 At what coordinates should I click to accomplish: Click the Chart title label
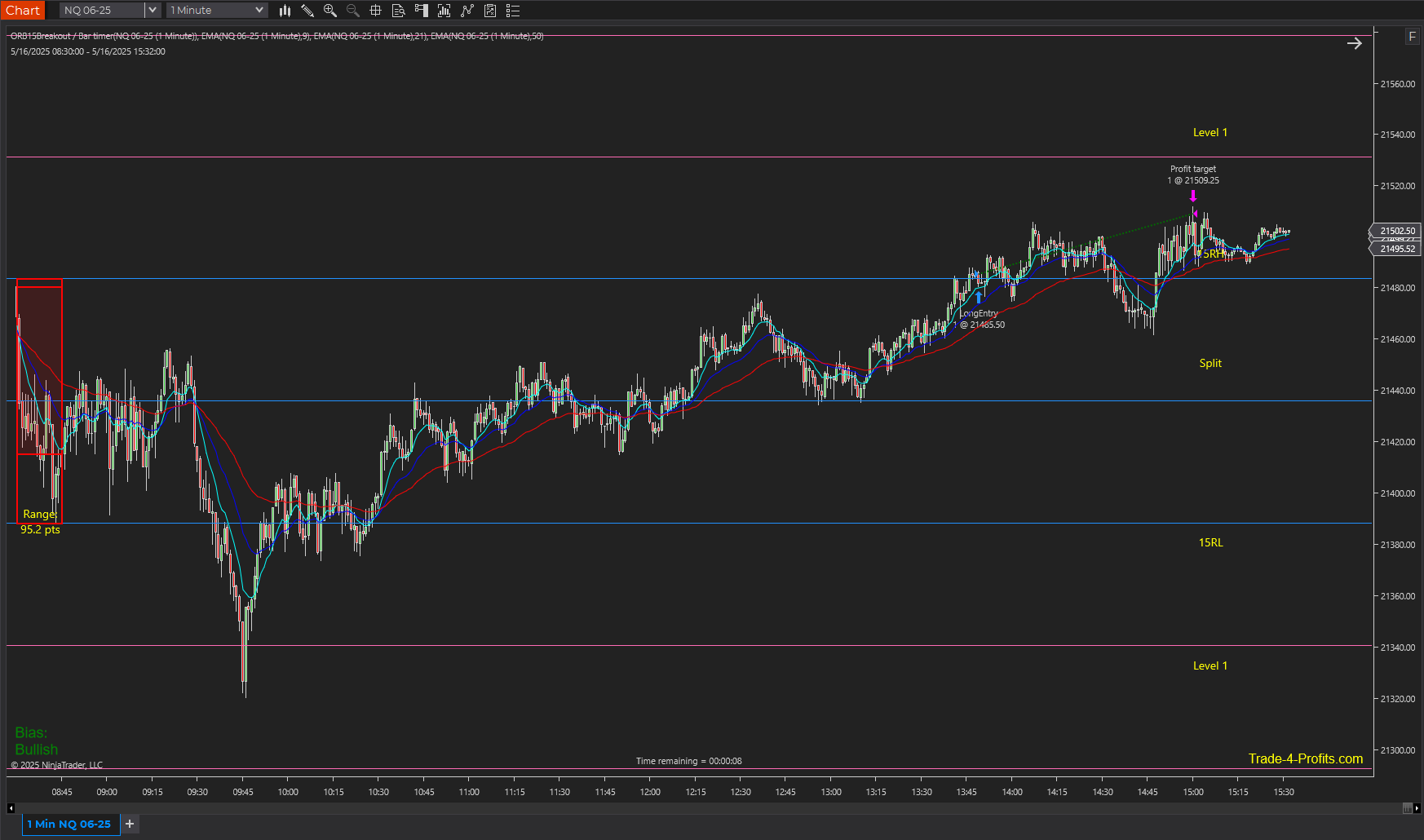click(x=23, y=11)
